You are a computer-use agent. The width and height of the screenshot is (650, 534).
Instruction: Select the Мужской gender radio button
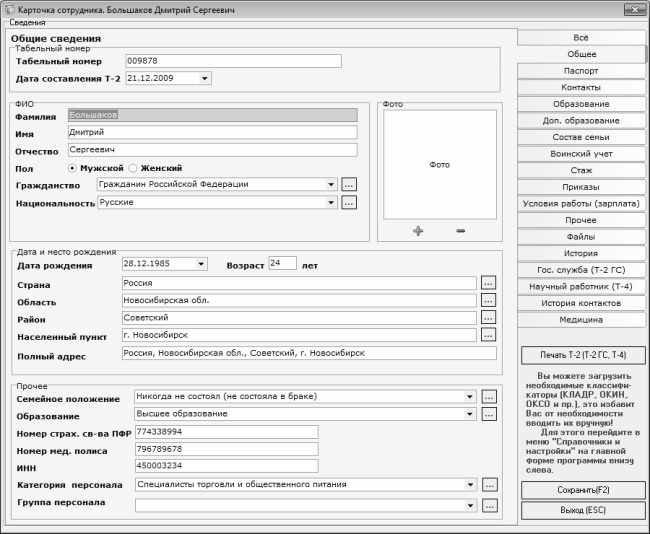coord(72,168)
